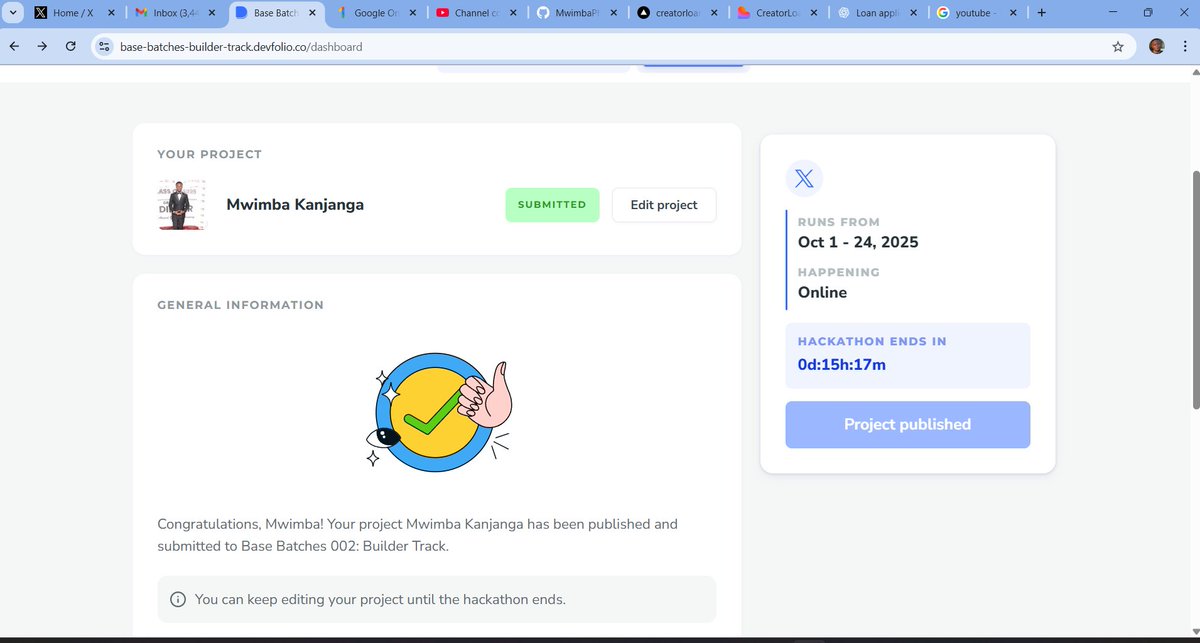This screenshot has height=643, width=1200.
Task: Reload the dashboard page
Action: click(x=70, y=46)
